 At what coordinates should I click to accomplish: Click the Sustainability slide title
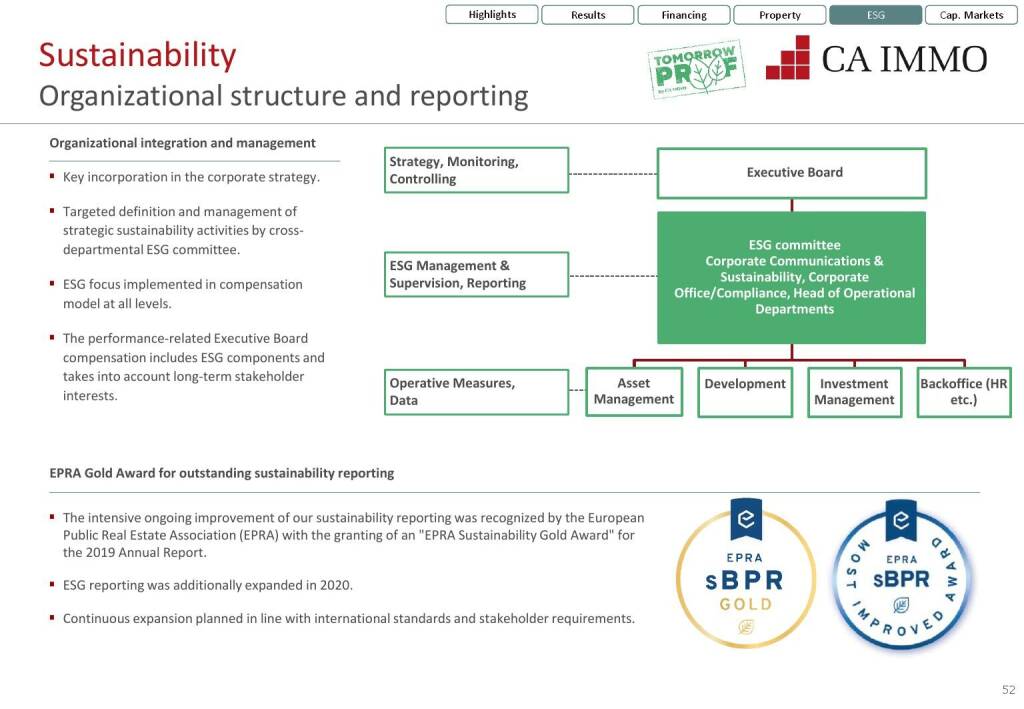click(137, 56)
